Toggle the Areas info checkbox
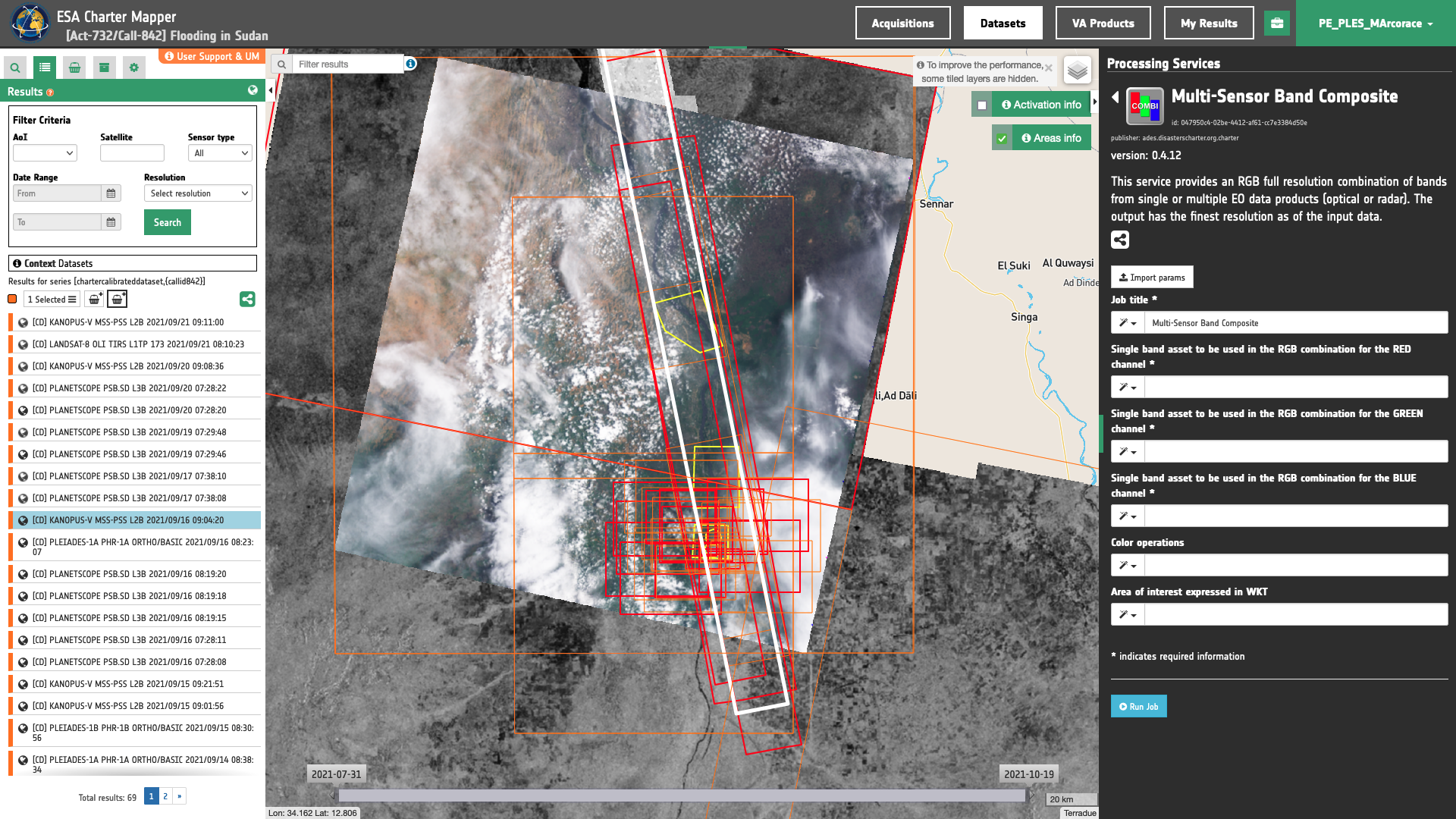 1002,139
